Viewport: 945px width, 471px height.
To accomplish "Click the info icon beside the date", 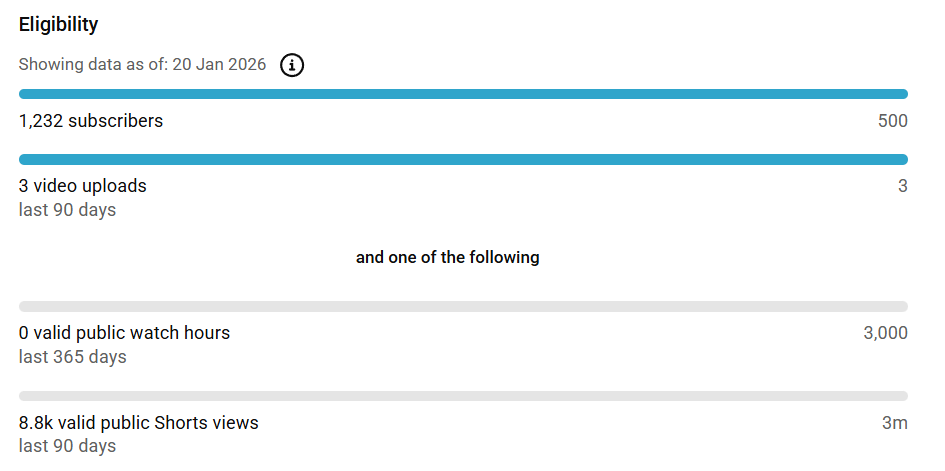I will [292, 65].
